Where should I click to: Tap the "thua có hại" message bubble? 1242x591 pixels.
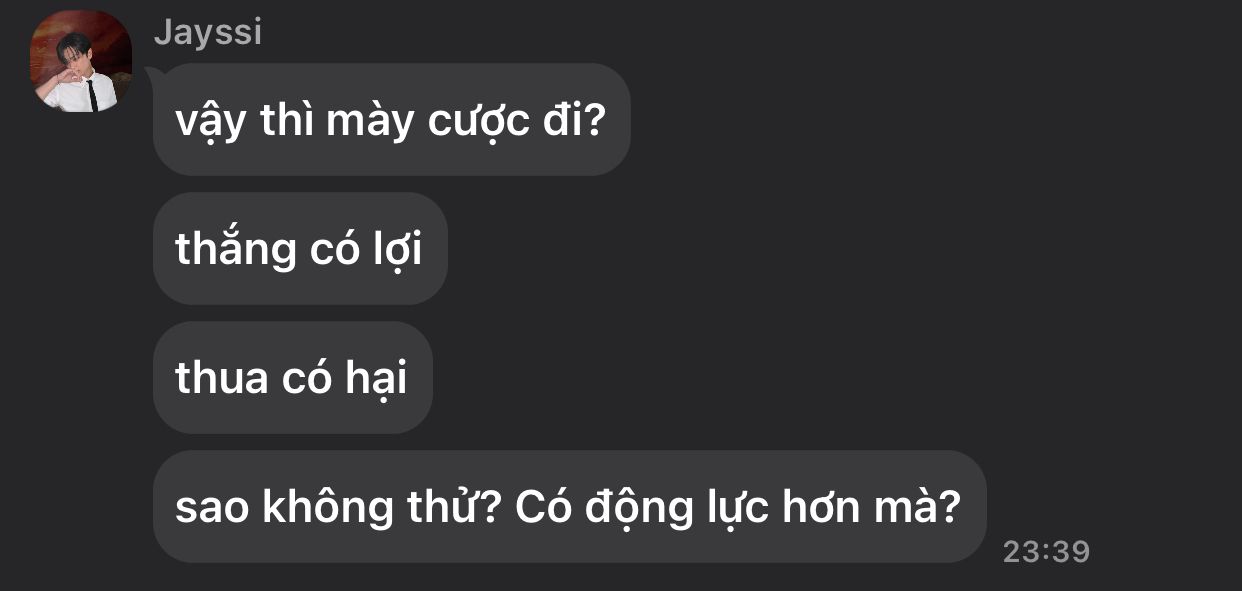coord(293,378)
